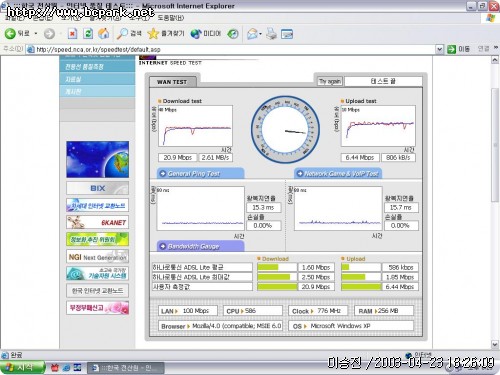Click the Bandwidth Gauge header
Viewport: 500px width, 375px height.
click(201, 246)
